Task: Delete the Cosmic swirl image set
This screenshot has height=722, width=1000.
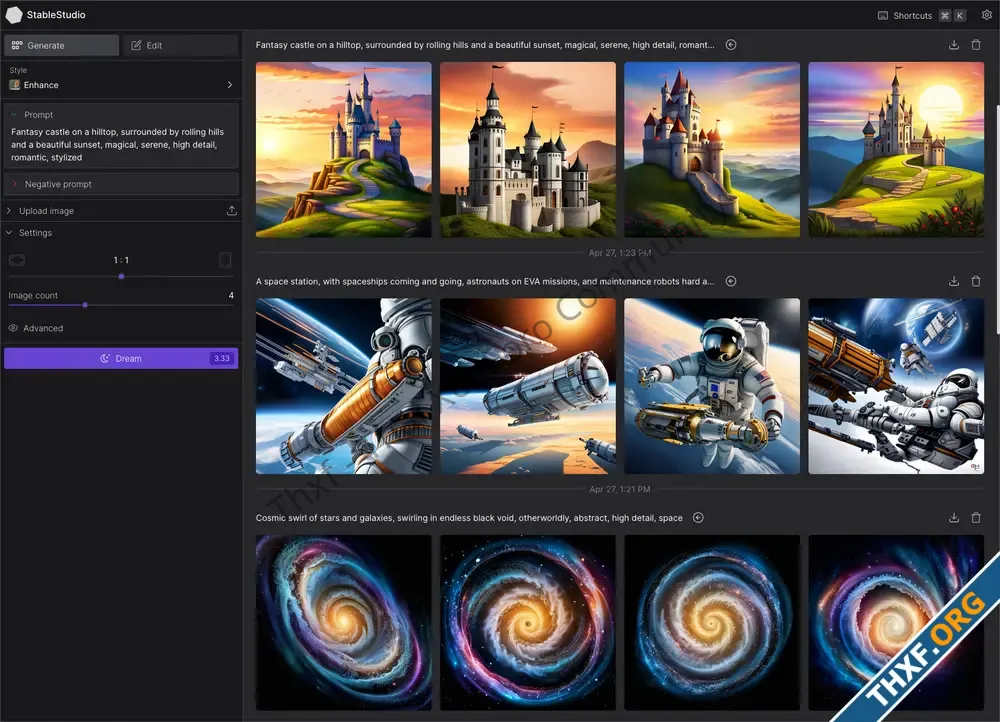Action: (x=976, y=518)
